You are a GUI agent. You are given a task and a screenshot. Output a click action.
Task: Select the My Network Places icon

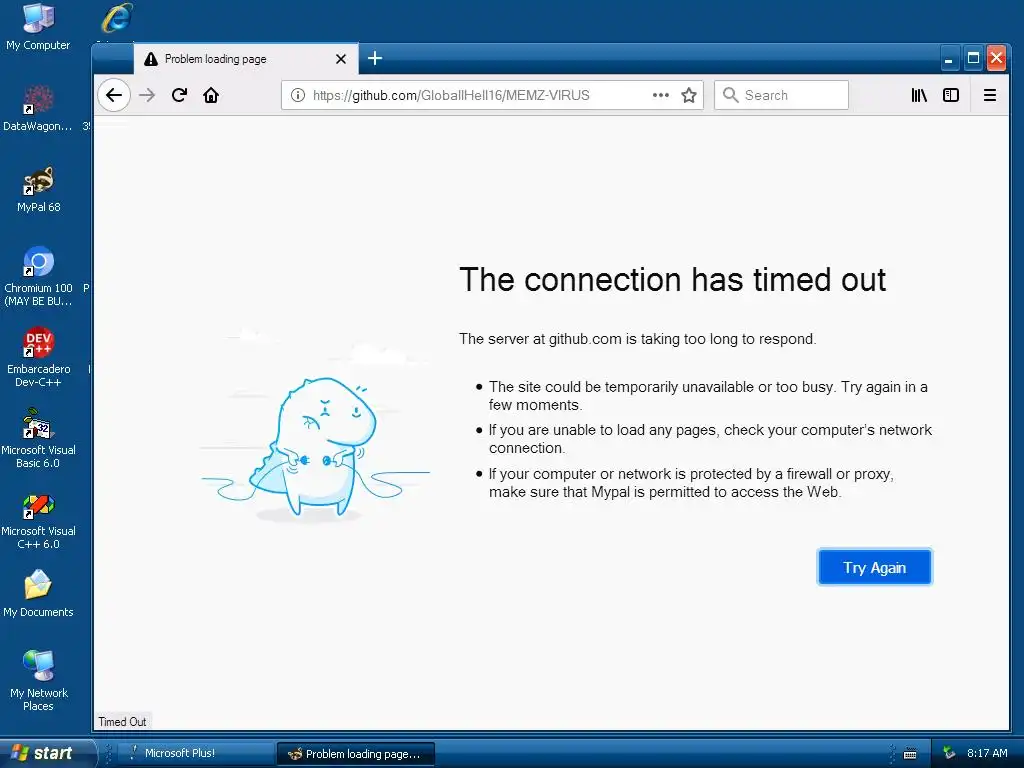click(x=38, y=680)
